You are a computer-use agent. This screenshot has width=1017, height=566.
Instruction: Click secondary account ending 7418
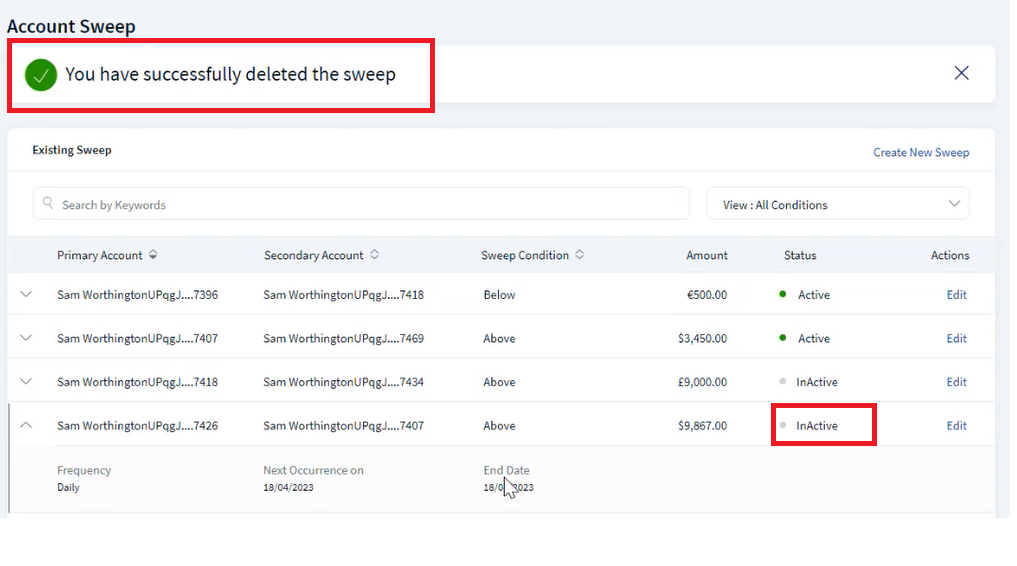344,295
